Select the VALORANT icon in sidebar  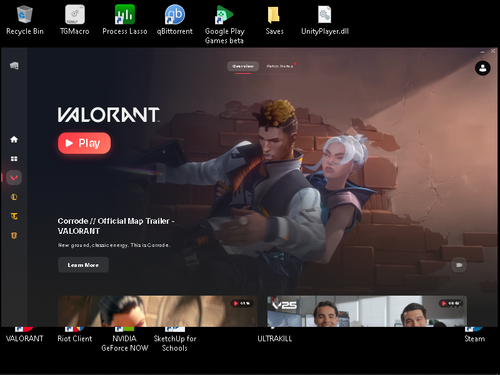coord(14,178)
